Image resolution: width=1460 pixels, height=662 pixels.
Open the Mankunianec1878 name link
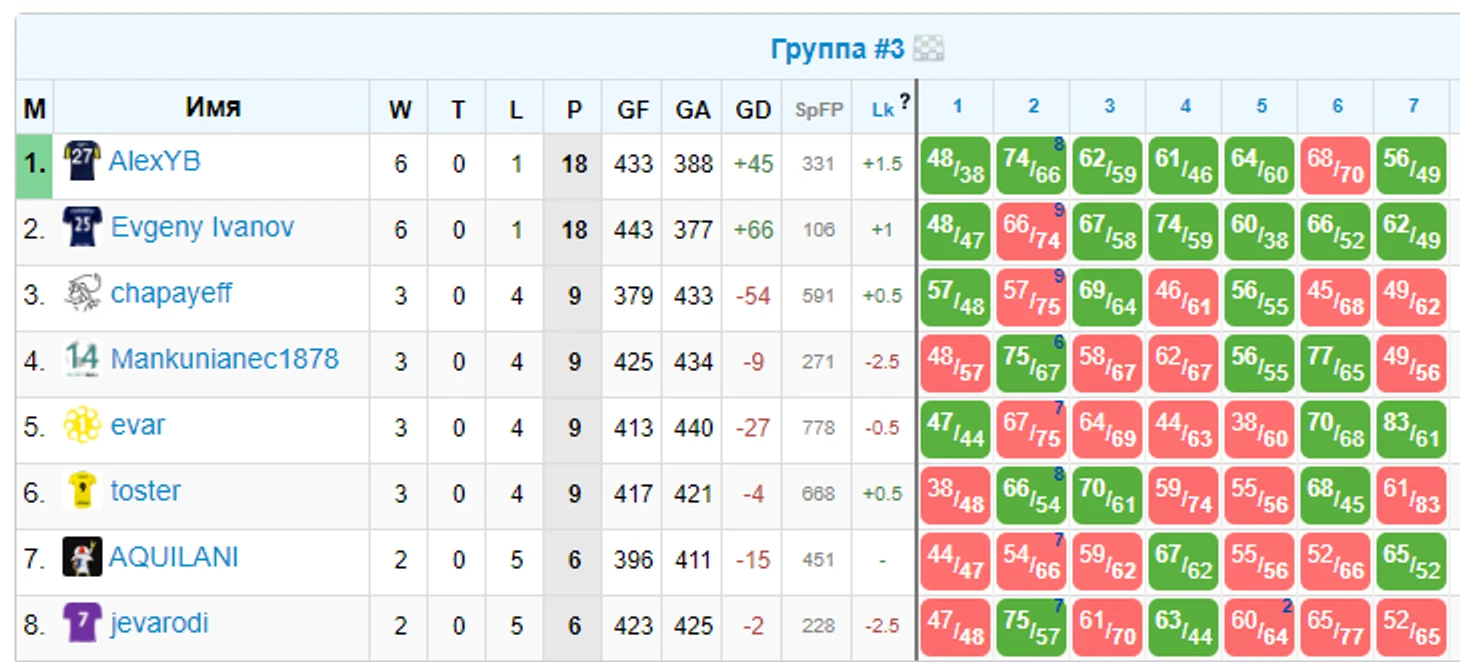coord(224,359)
